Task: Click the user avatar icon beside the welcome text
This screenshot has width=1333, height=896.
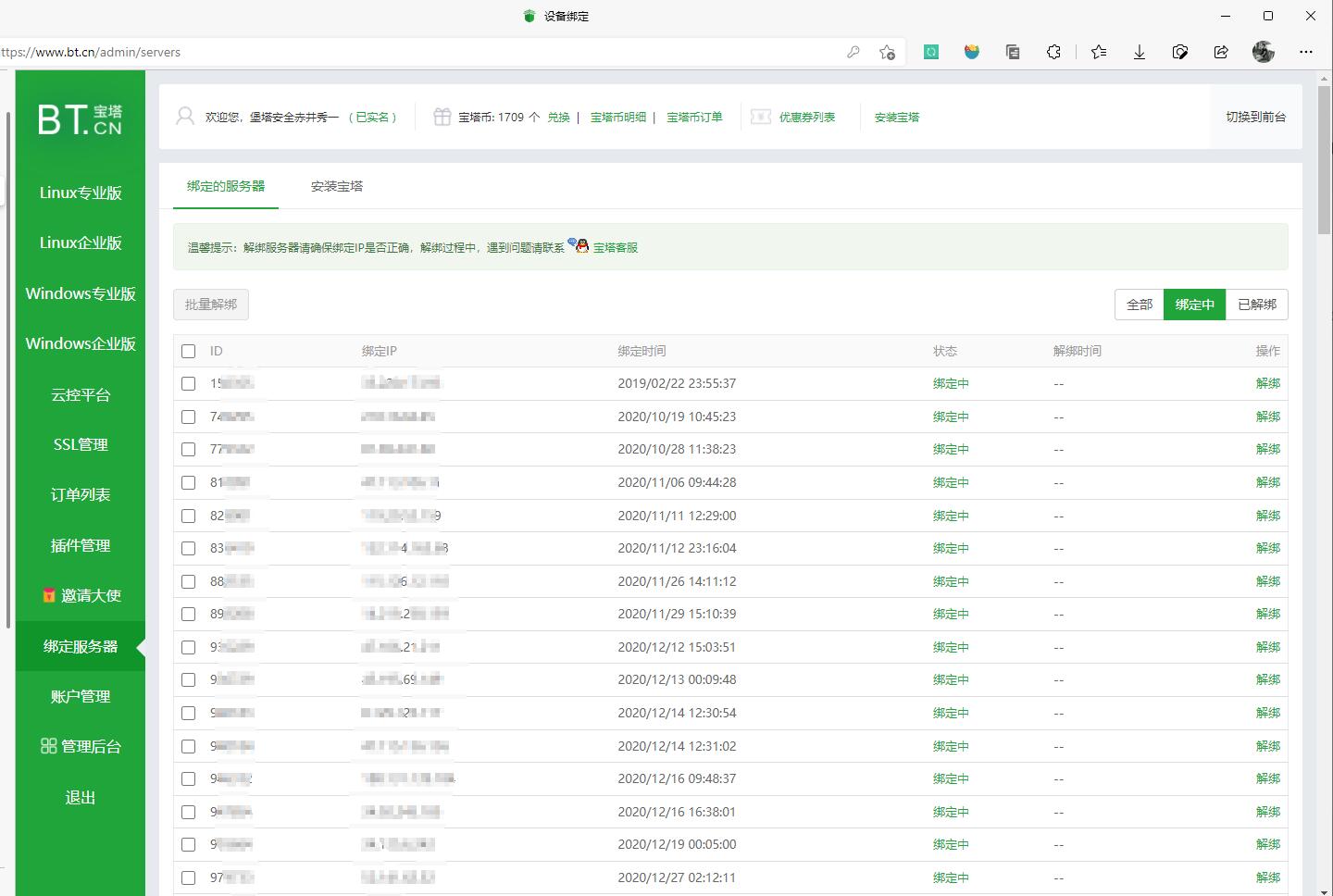Action: (185, 117)
